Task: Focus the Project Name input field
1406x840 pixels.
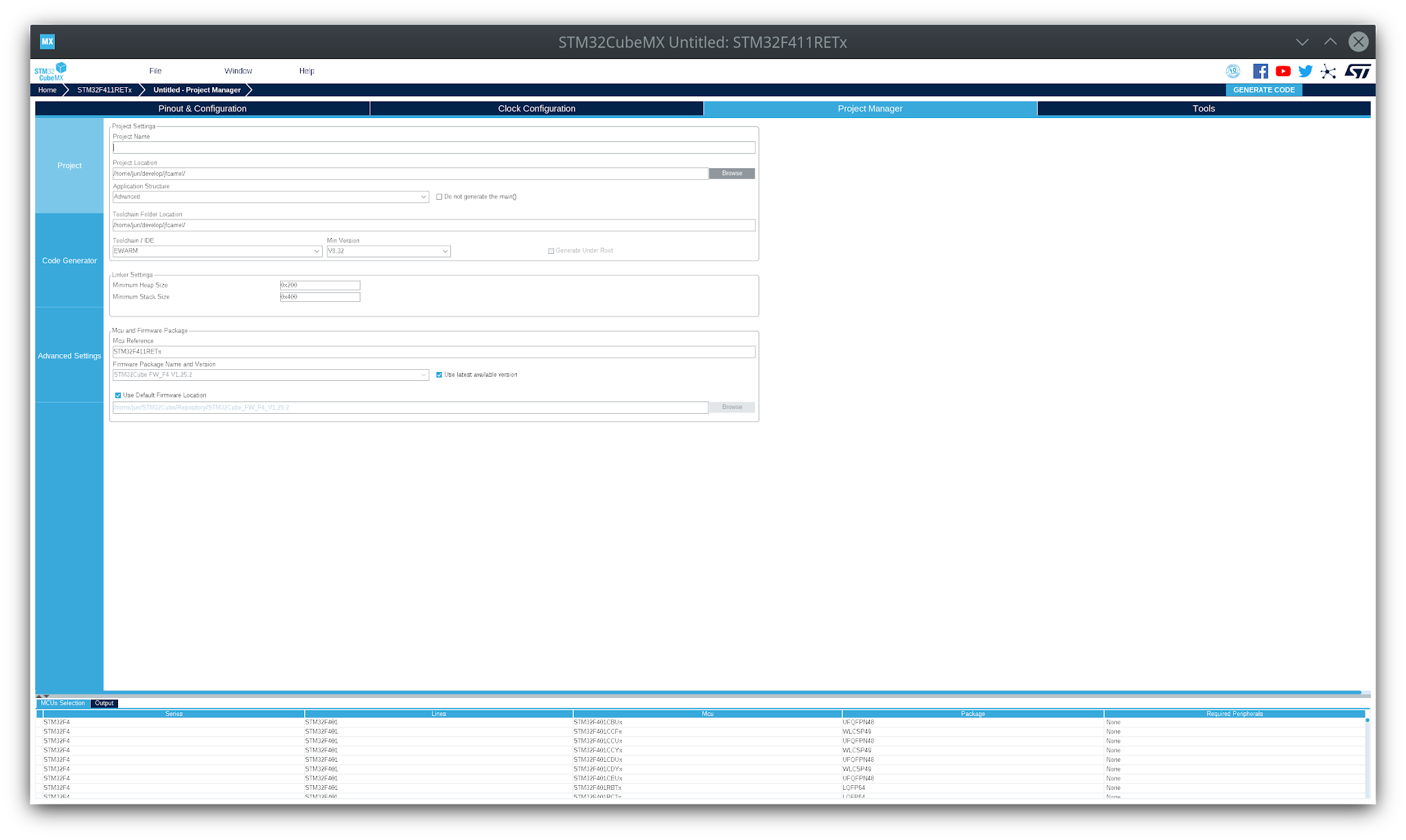Action: [434, 148]
